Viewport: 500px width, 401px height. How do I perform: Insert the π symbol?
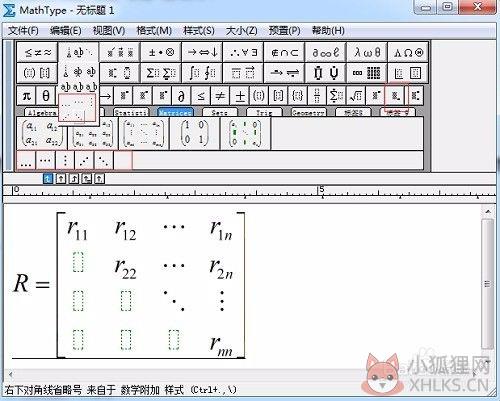pyautogui.click(x=26, y=96)
